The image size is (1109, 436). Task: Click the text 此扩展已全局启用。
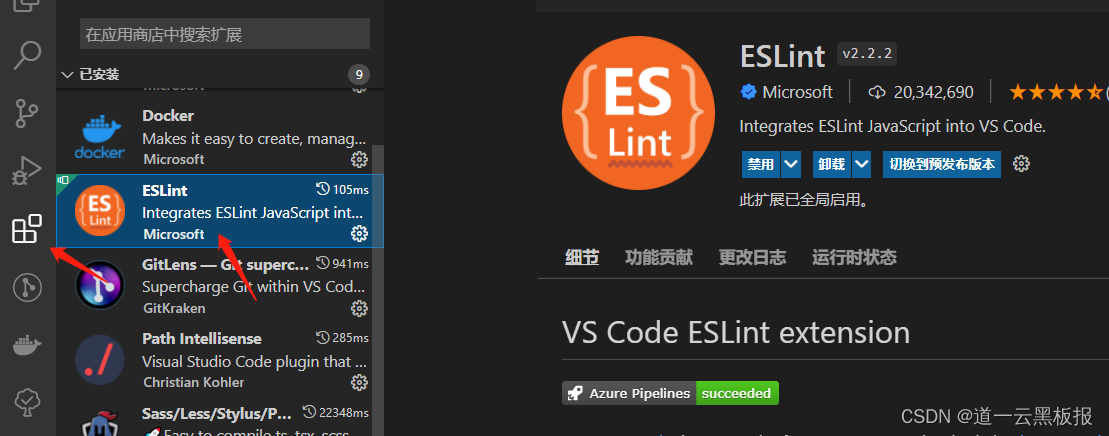(x=803, y=200)
